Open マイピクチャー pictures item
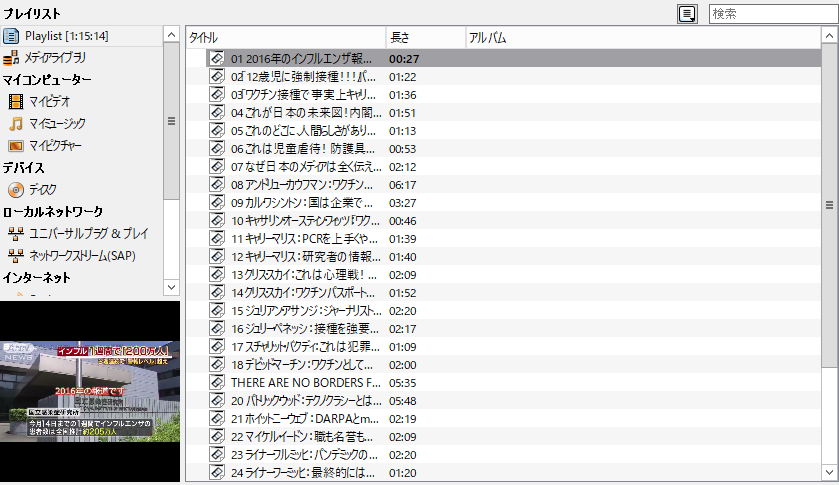Viewport: 839px width, 485px height. coord(16,146)
